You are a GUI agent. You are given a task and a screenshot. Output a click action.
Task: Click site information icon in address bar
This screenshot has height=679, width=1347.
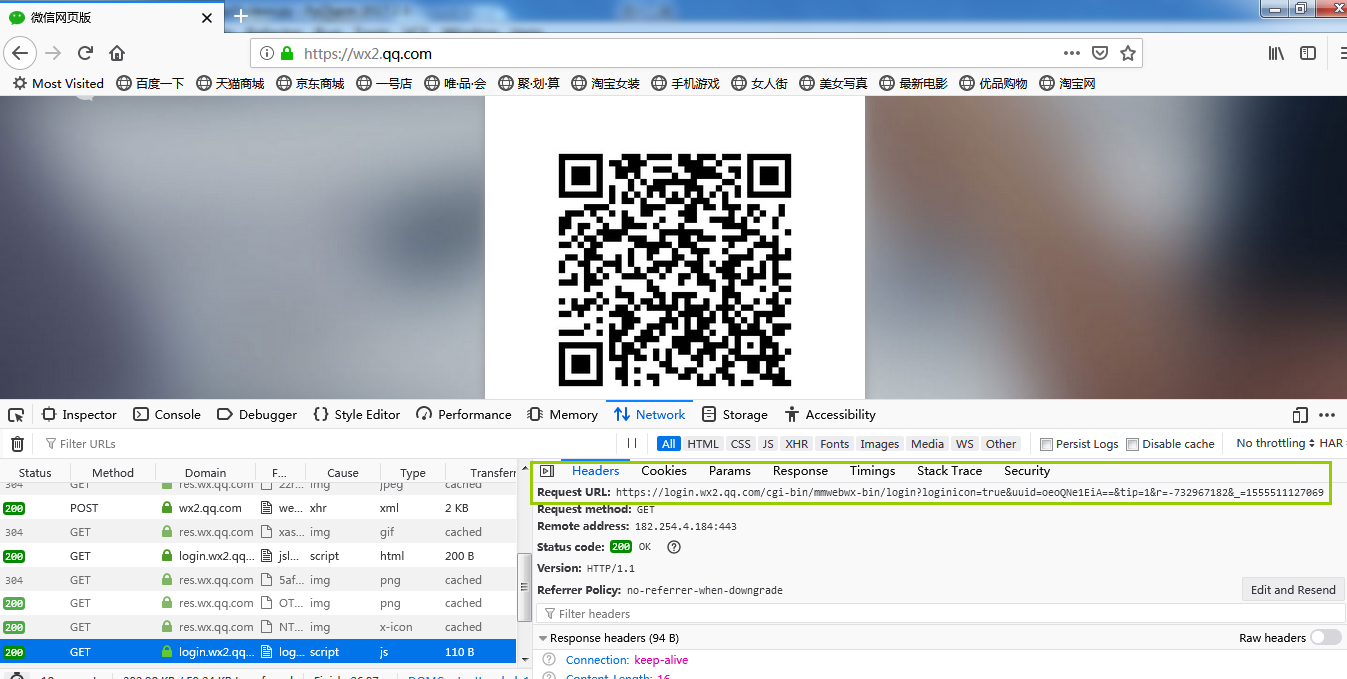coord(267,54)
